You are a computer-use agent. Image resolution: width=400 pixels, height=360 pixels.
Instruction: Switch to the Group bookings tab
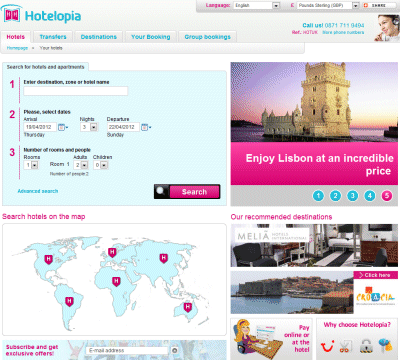click(x=207, y=37)
